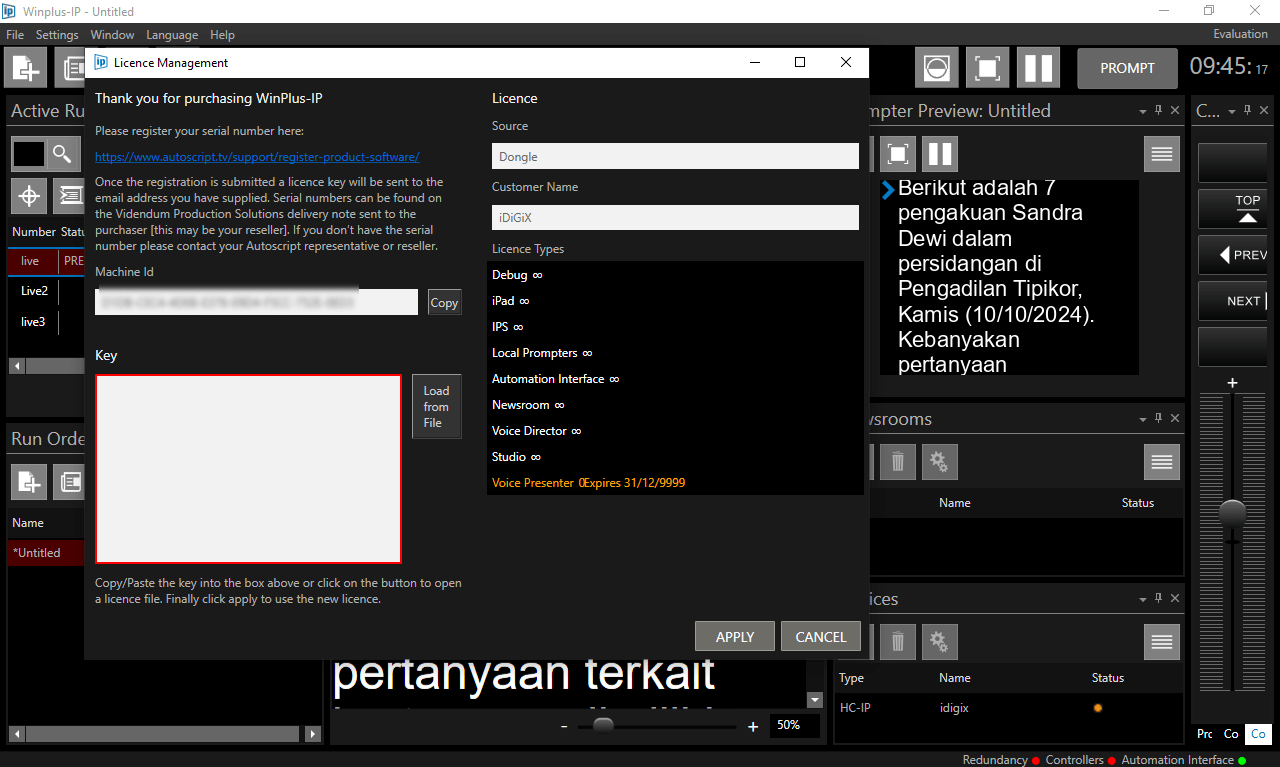The image size is (1280, 767).
Task: Select the Voice Presenter licence entry
Action: tap(675, 482)
